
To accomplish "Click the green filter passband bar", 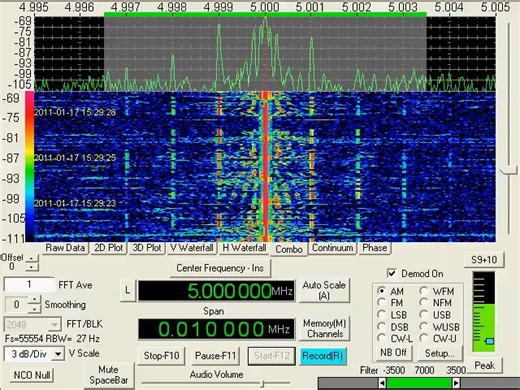I will pos(419,383).
